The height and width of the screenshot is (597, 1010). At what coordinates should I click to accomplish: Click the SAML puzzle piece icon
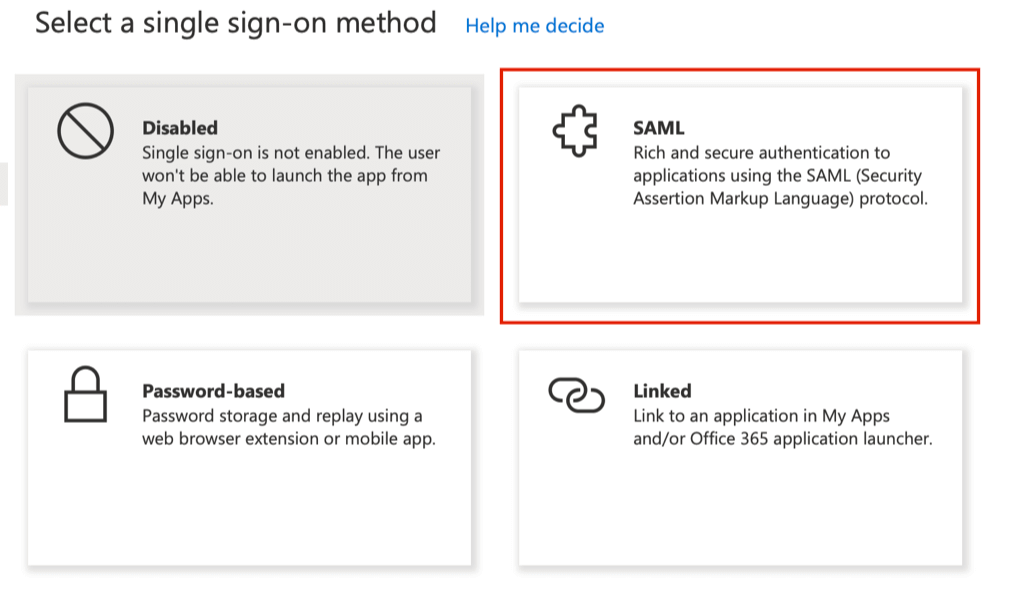pos(575,131)
